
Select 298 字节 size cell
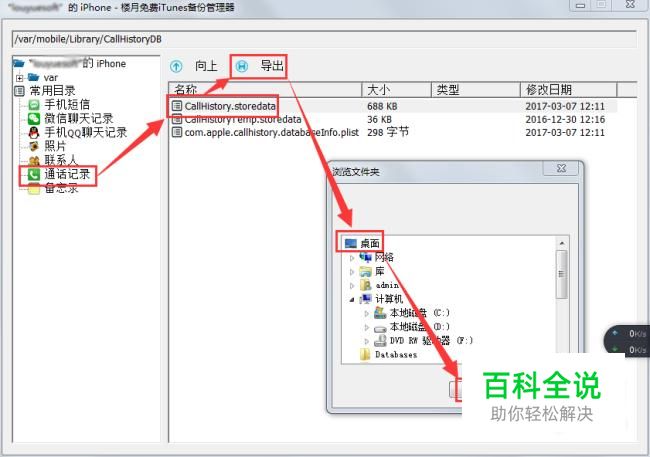pyautogui.click(x=388, y=132)
